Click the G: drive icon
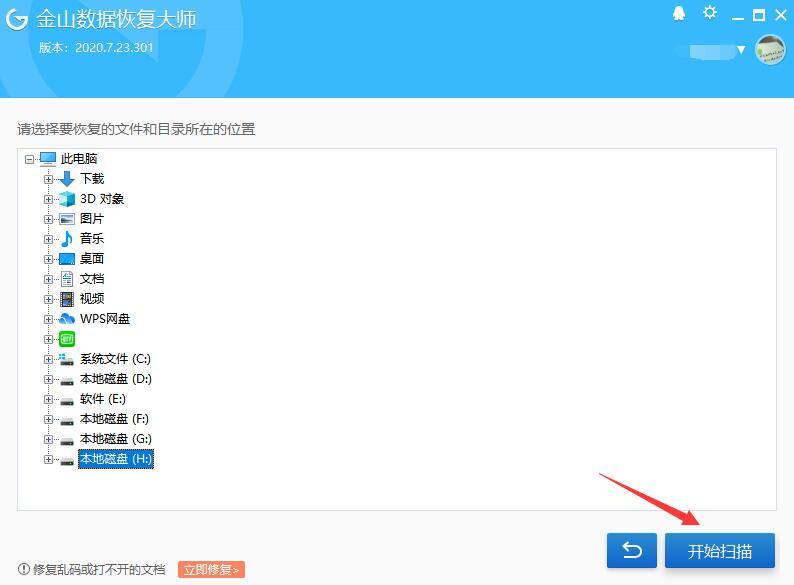 click(67, 441)
